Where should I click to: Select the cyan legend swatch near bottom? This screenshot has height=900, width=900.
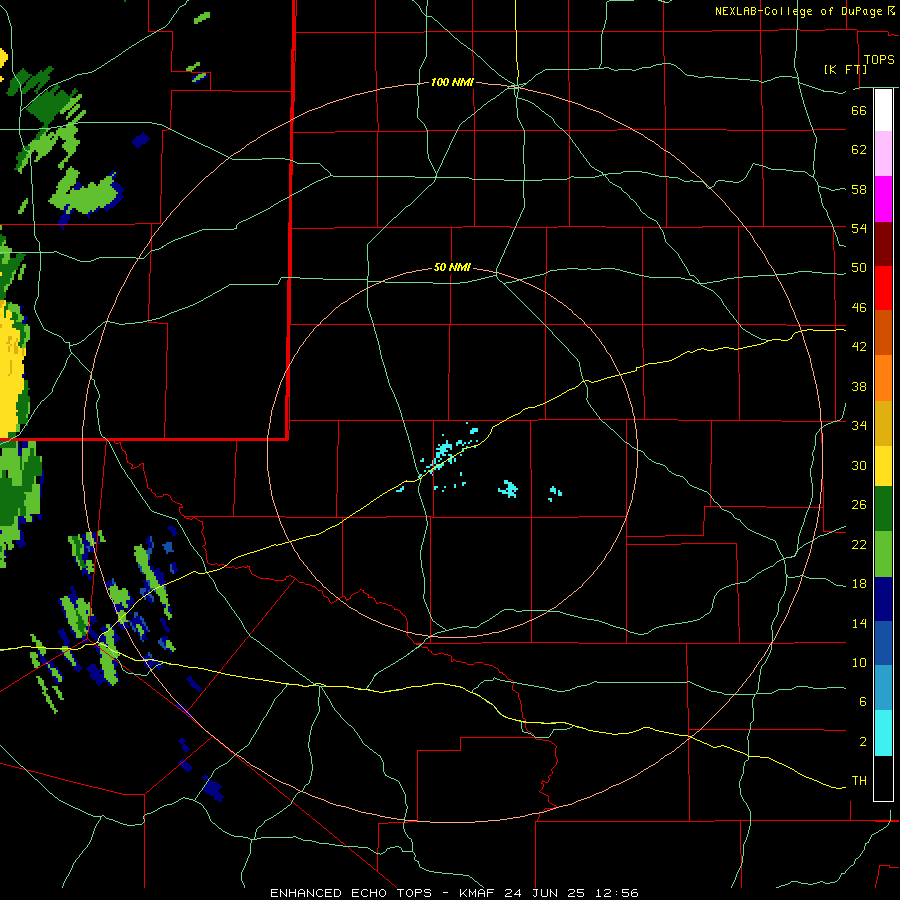point(883,733)
